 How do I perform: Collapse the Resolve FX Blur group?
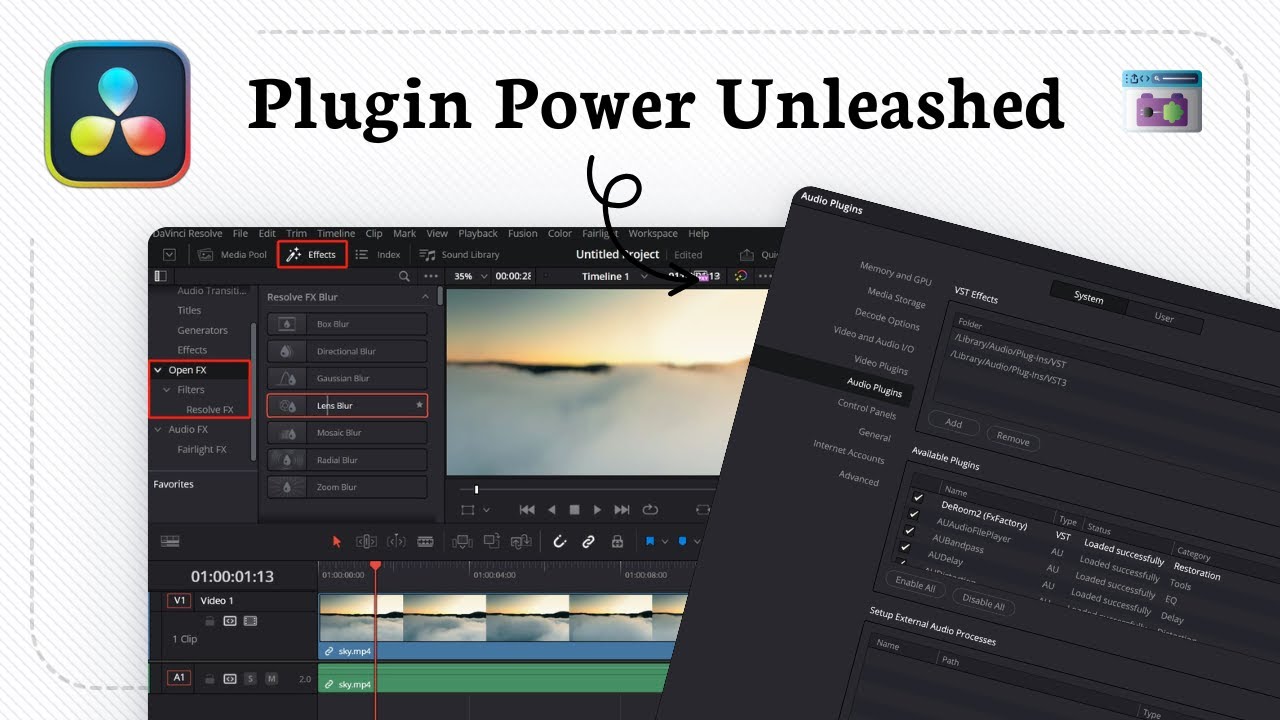[426, 297]
